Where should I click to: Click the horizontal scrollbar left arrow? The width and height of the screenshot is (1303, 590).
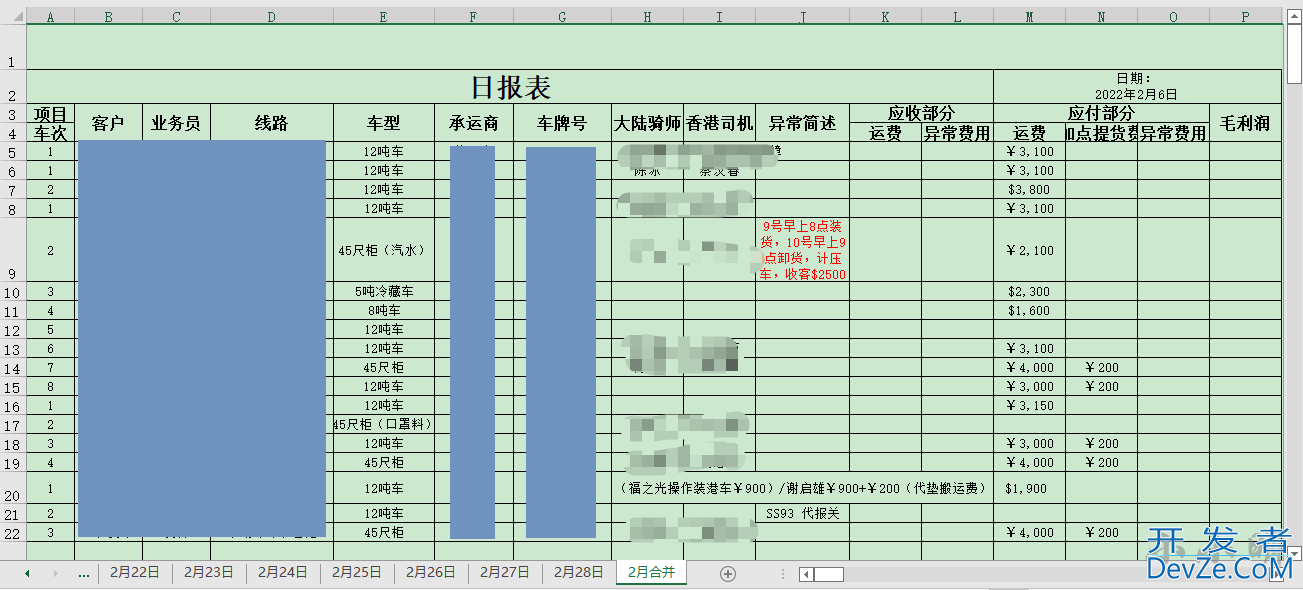[x=806, y=574]
